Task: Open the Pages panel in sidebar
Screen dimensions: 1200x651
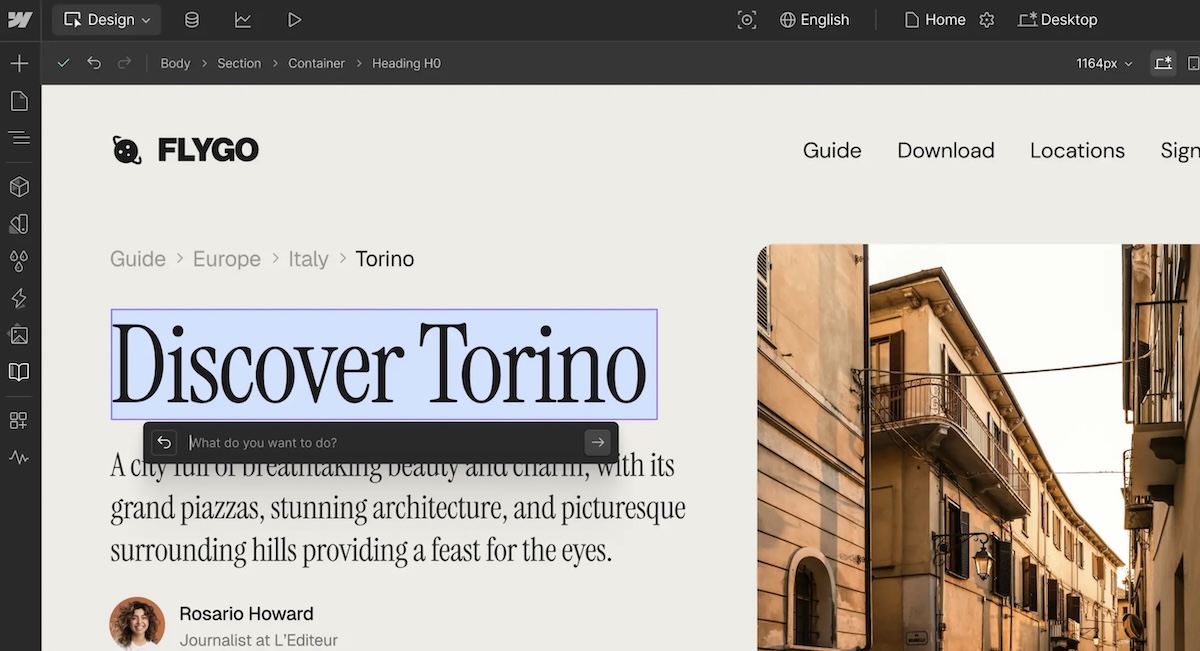Action: click(19, 101)
